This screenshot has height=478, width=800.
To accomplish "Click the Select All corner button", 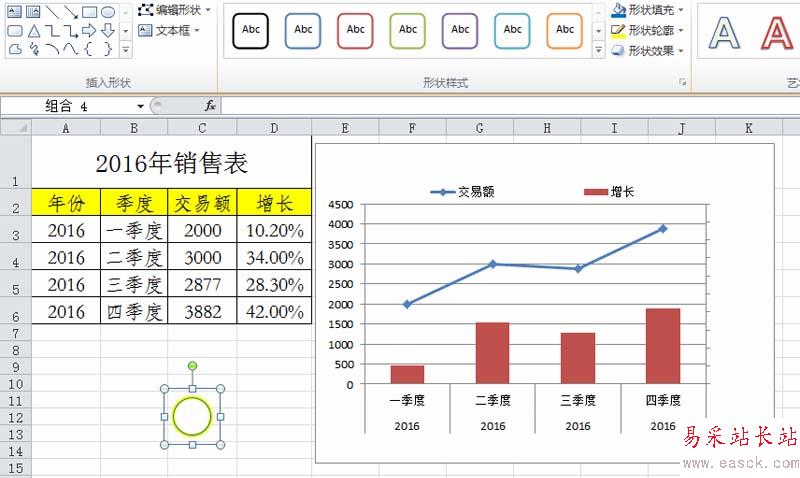I will click(x=16, y=128).
